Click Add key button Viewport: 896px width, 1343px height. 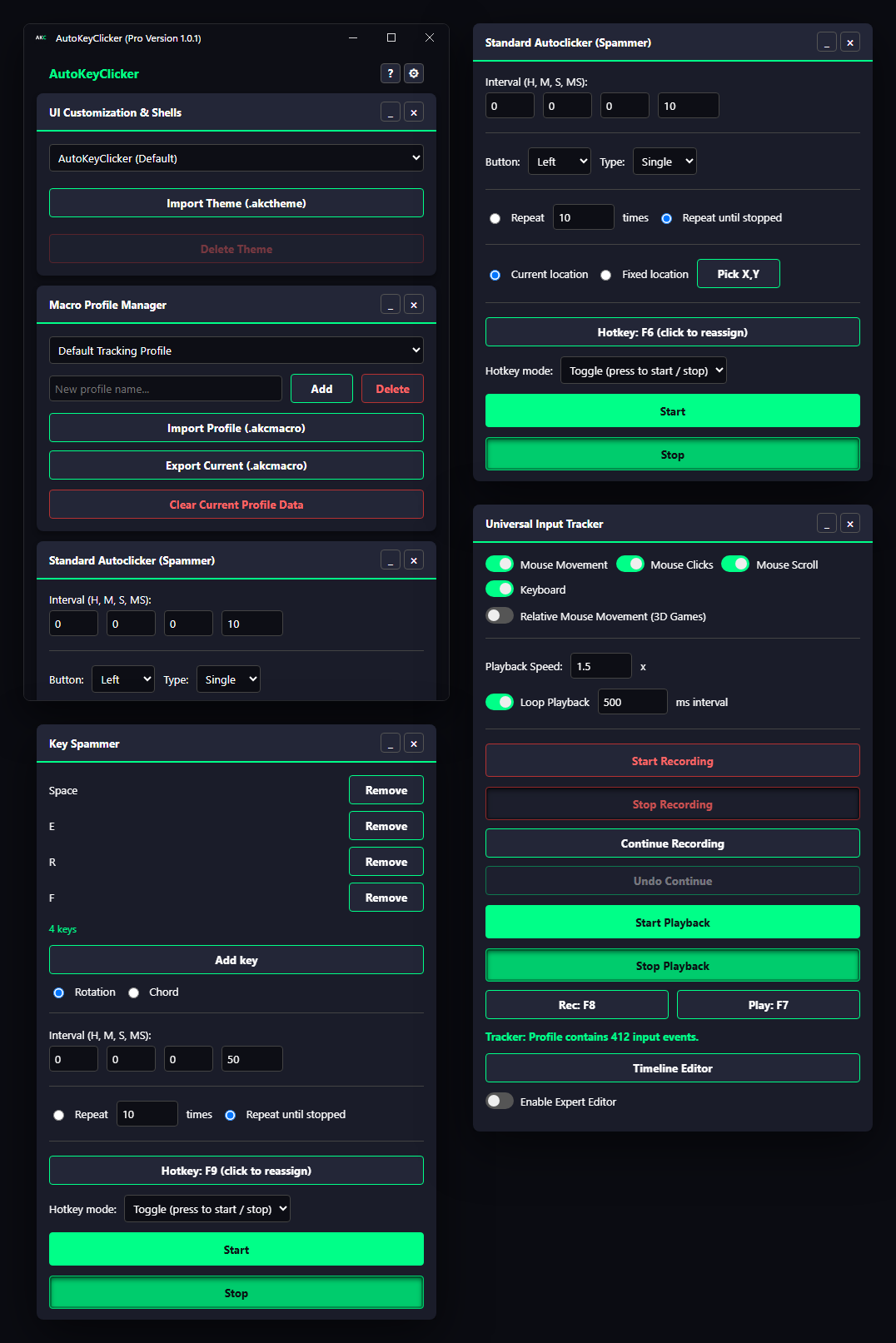pos(236,960)
